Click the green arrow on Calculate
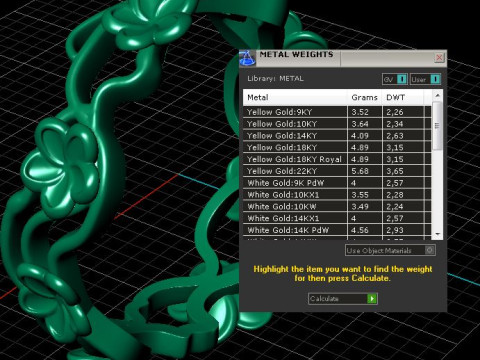This screenshot has height=360, width=480. (x=372, y=298)
